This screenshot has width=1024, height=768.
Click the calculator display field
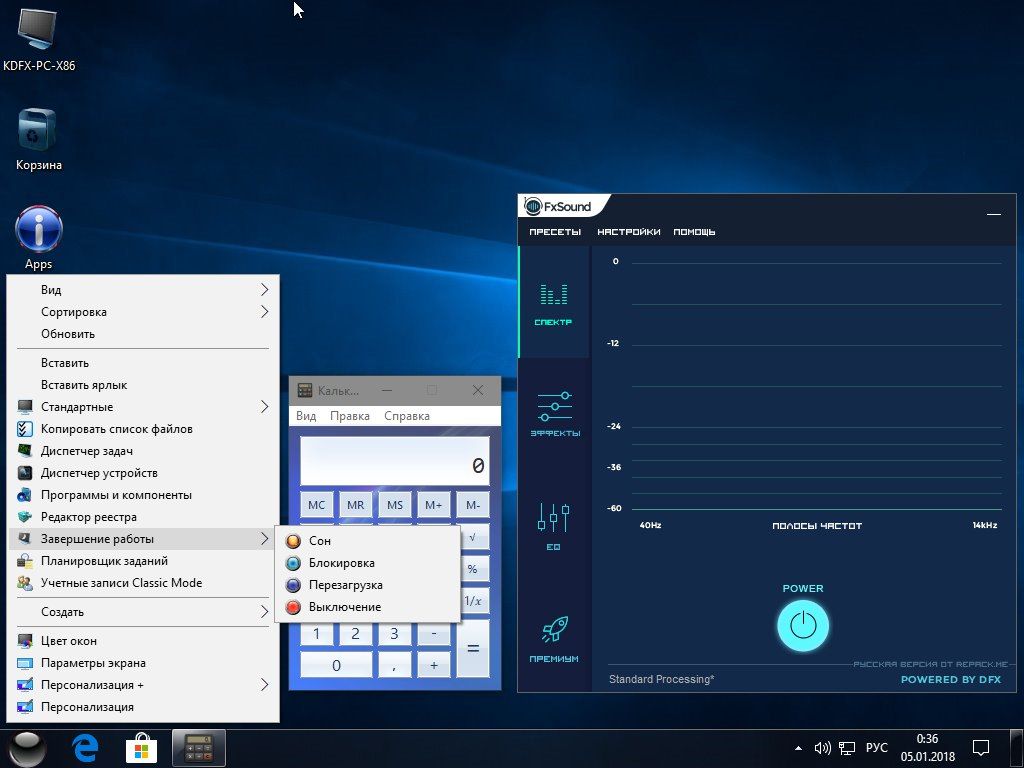395,462
